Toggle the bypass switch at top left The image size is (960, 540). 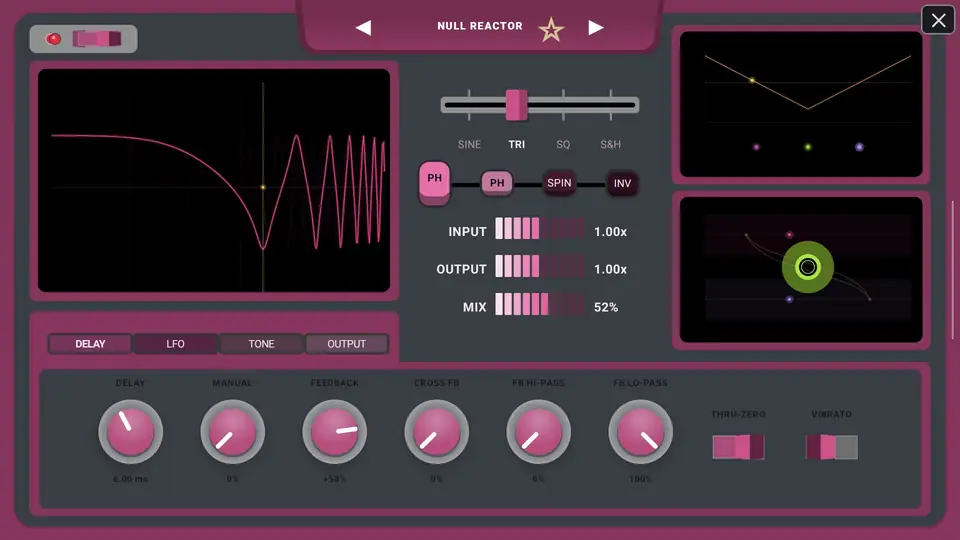point(97,39)
